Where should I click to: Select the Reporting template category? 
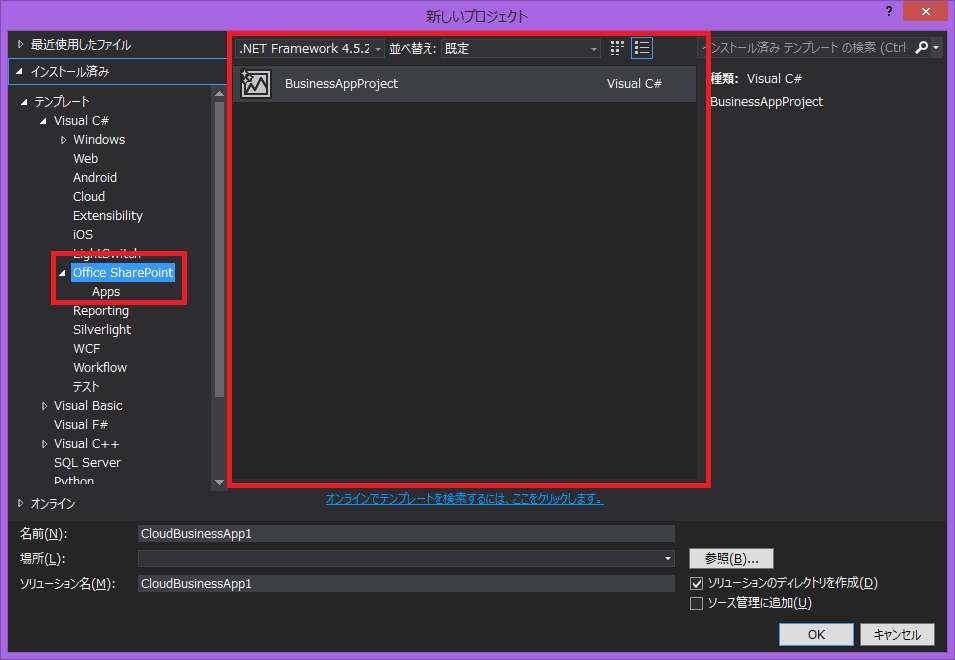(x=101, y=311)
